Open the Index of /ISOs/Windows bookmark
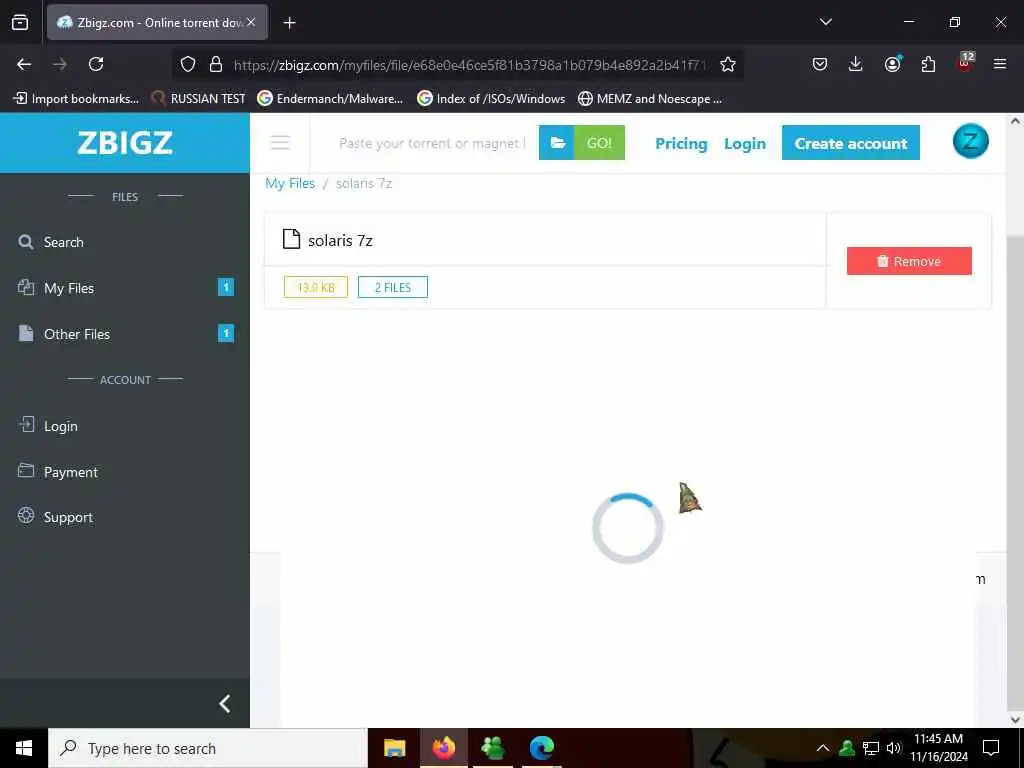Viewport: 1024px width, 768px height. click(491, 99)
